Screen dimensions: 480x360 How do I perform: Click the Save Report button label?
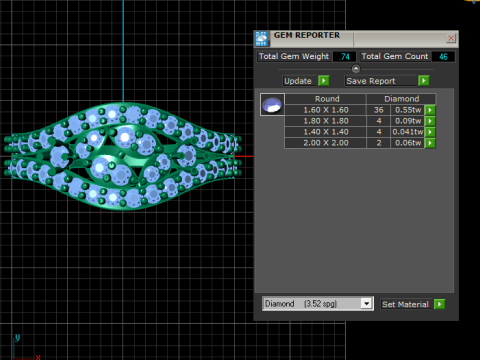(381, 81)
